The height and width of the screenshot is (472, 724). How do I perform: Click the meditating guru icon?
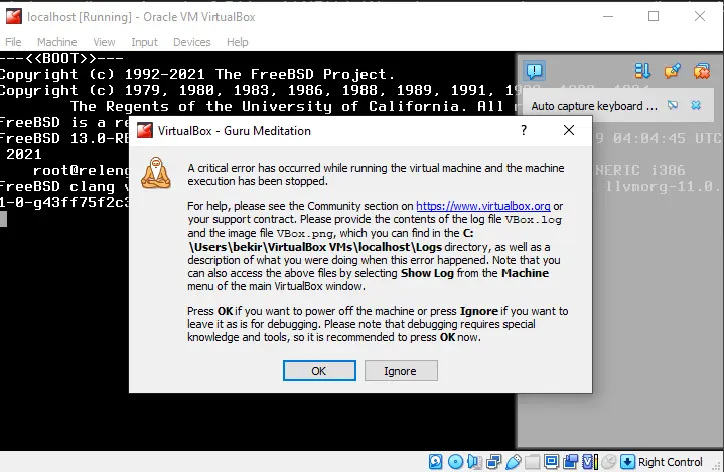(156, 173)
